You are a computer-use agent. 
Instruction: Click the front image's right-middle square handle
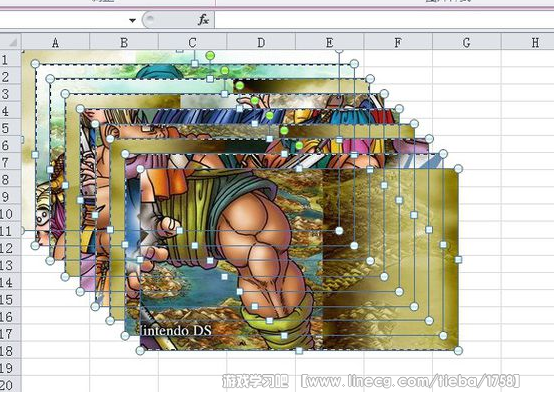coord(458,260)
